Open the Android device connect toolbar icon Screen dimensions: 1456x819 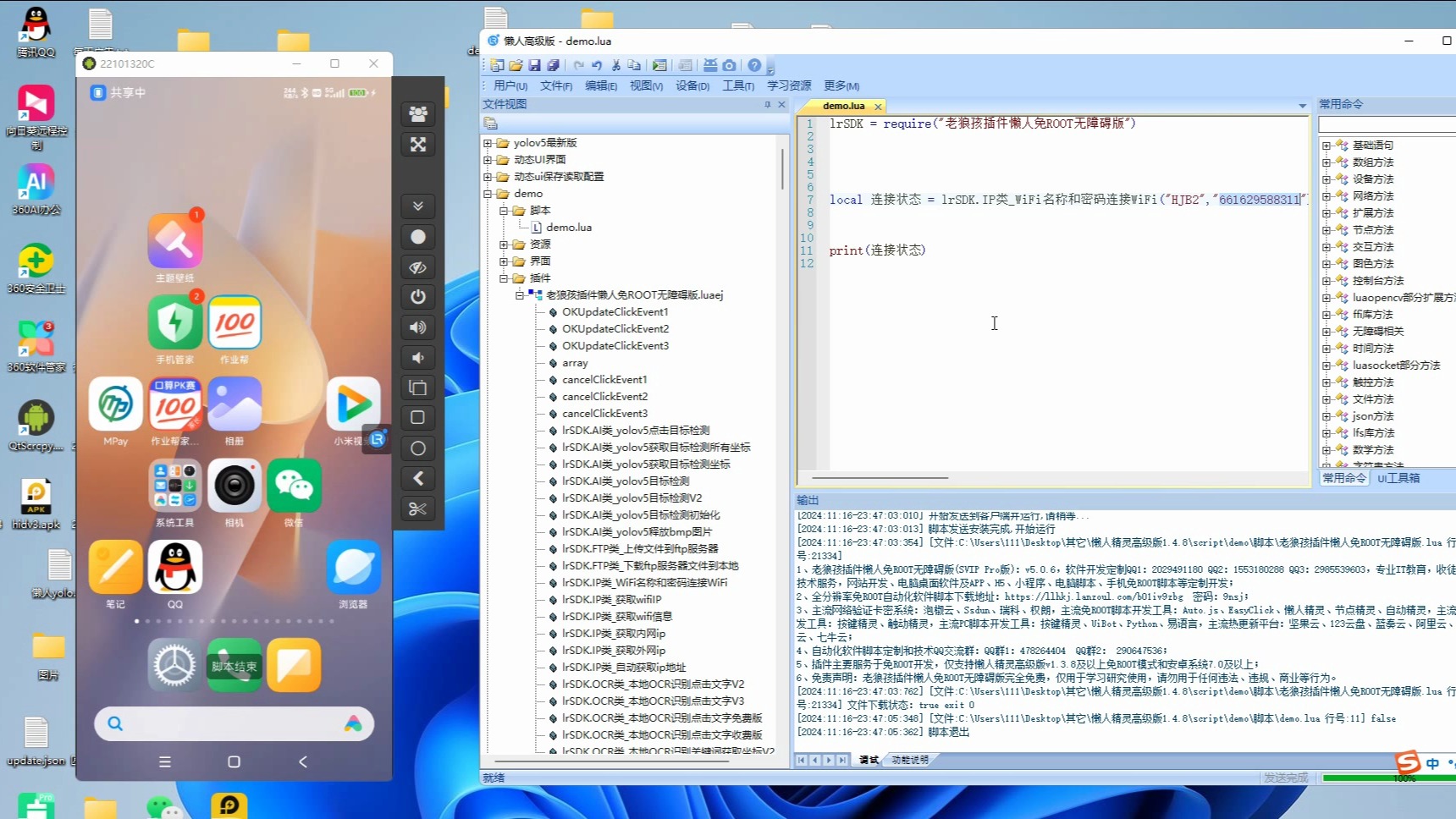pos(709,65)
